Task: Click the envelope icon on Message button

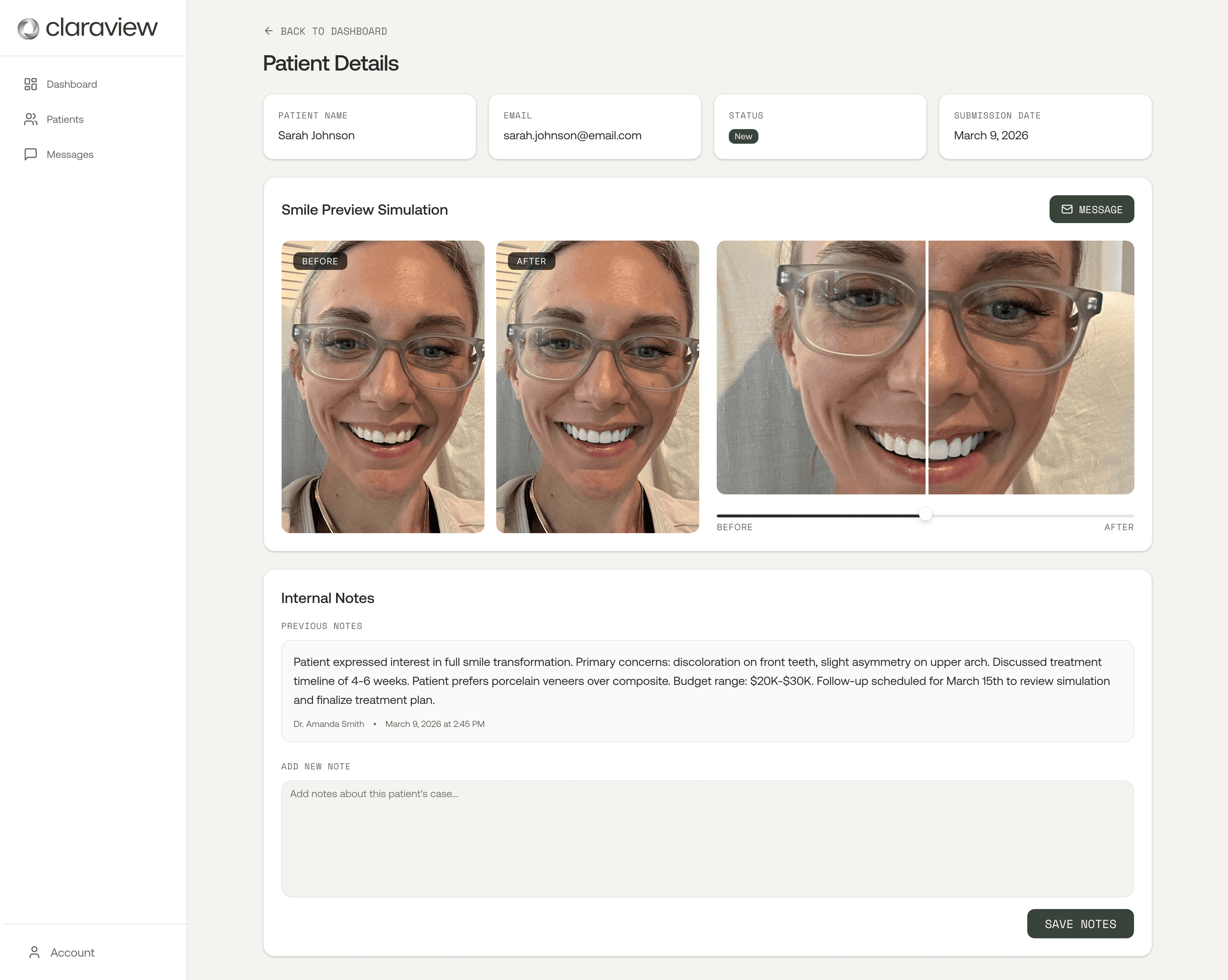Action: pos(1067,210)
